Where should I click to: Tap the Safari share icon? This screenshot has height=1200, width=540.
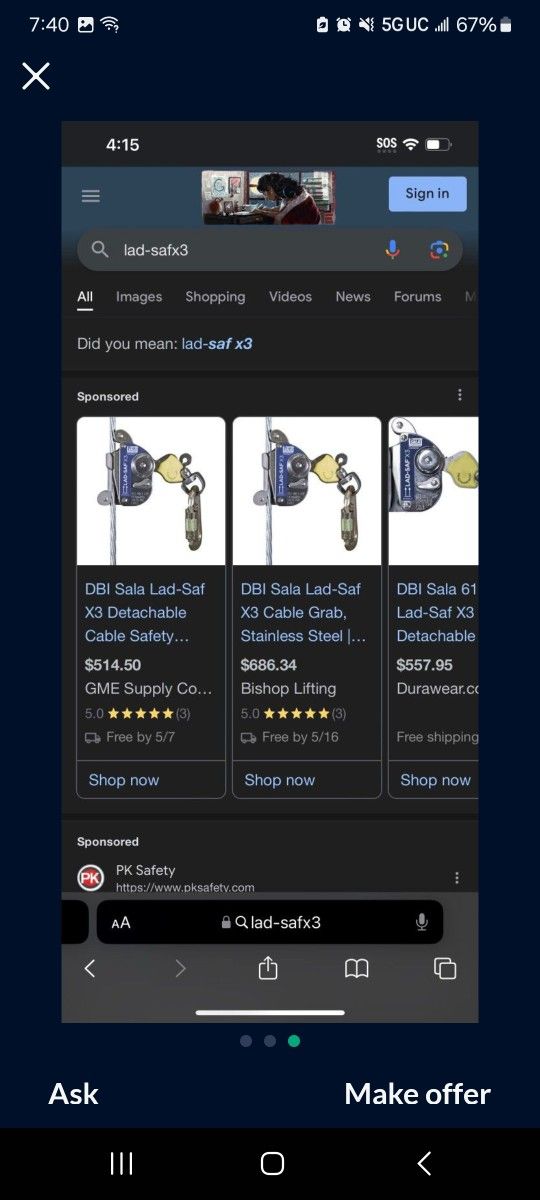click(x=268, y=967)
